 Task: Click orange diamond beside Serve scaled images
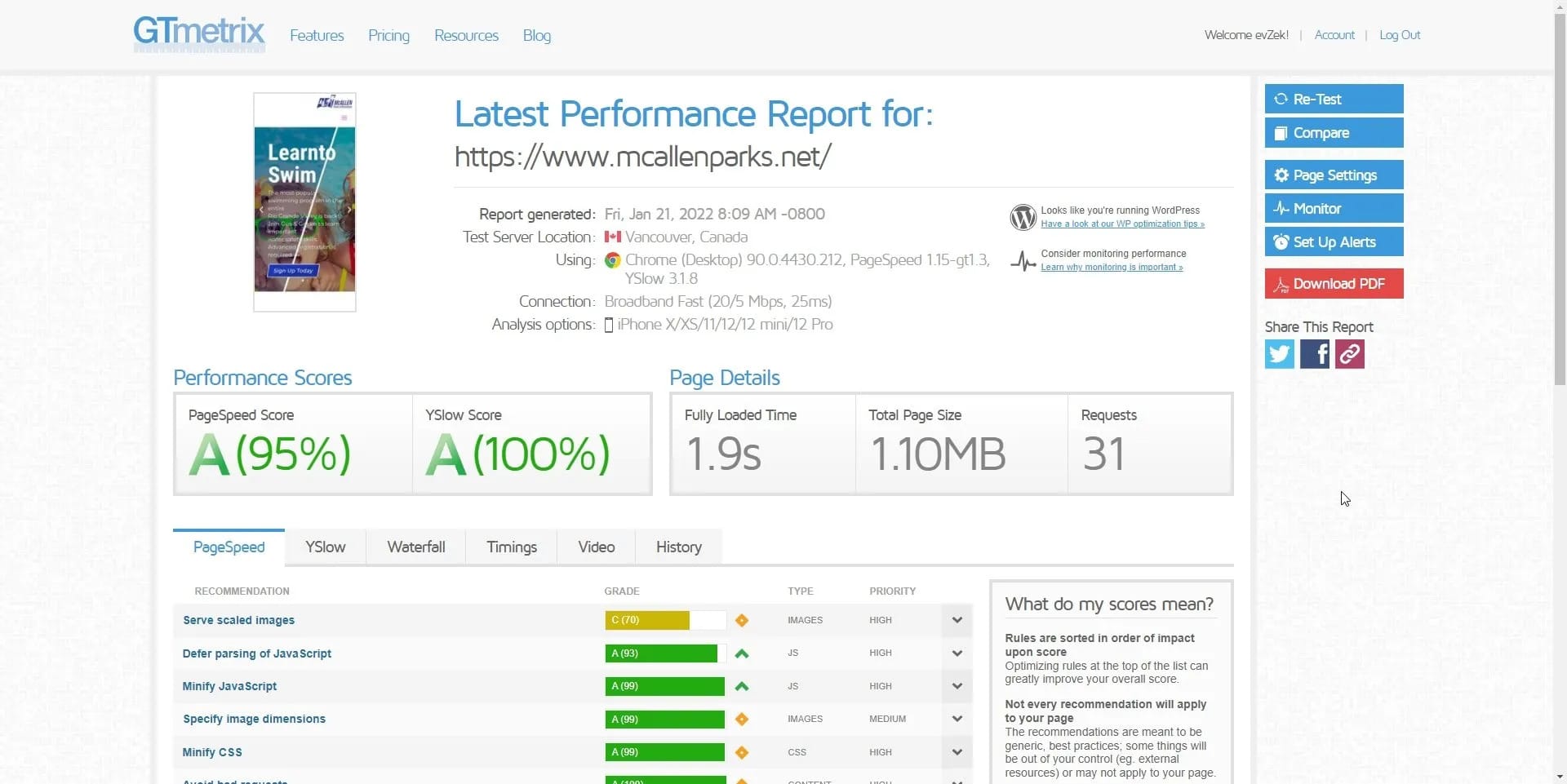[741, 621]
